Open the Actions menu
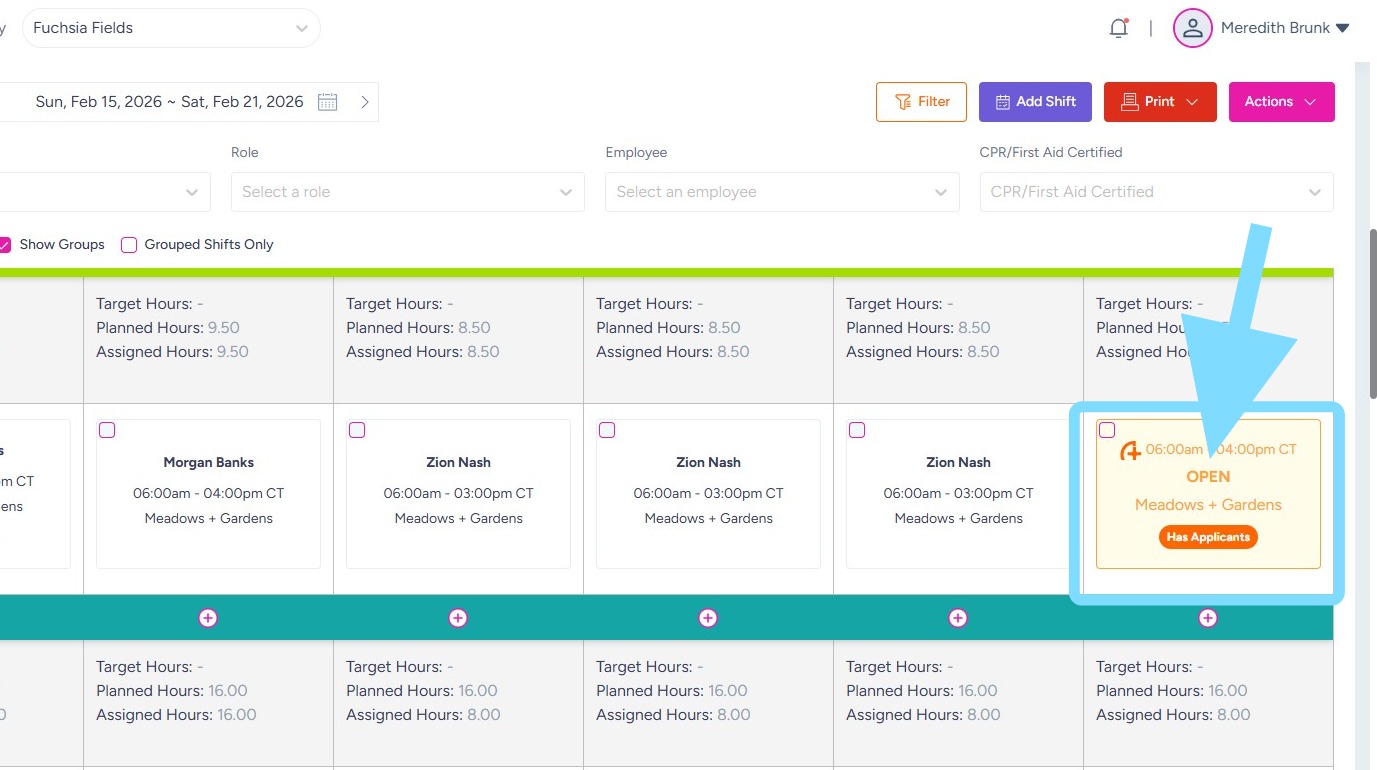The height and width of the screenshot is (770, 1377). tap(1281, 102)
